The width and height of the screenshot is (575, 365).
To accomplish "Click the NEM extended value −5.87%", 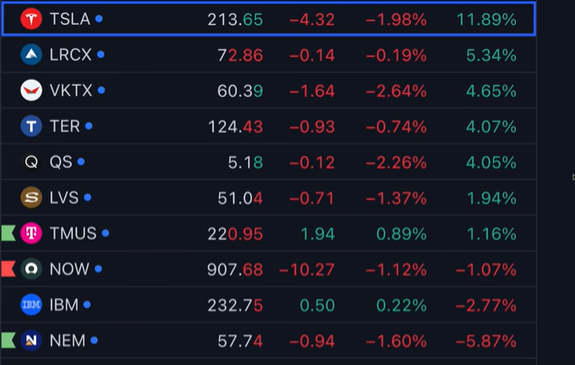I will tap(486, 341).
